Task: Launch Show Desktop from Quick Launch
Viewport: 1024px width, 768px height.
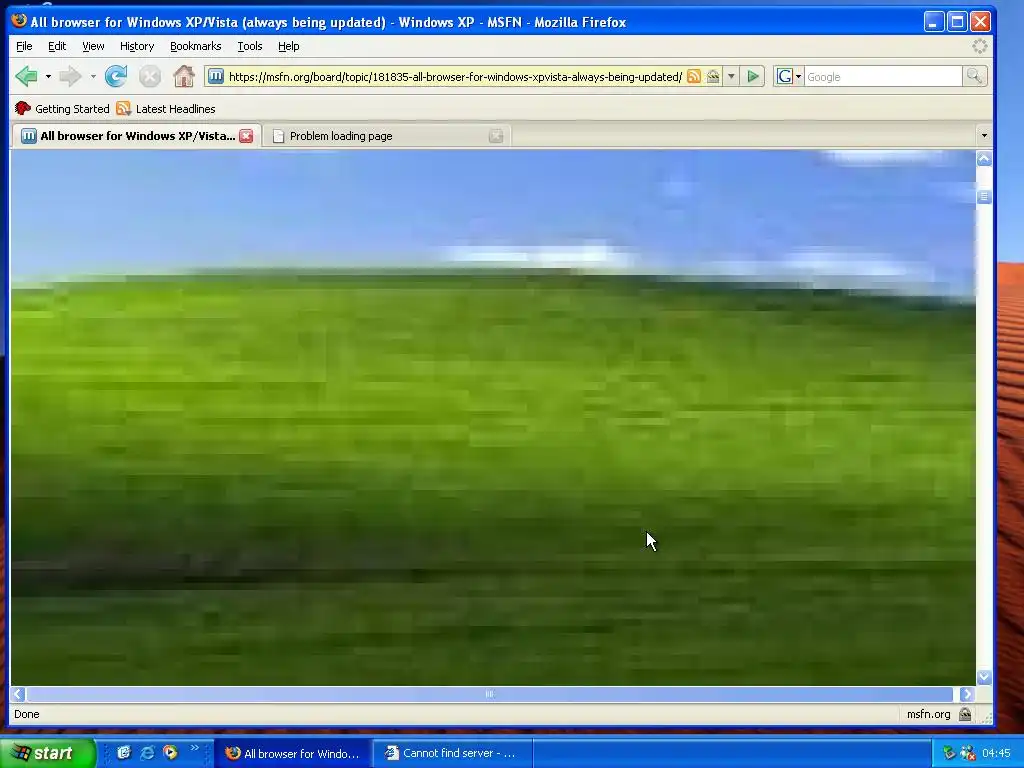Action: [124, 752]
